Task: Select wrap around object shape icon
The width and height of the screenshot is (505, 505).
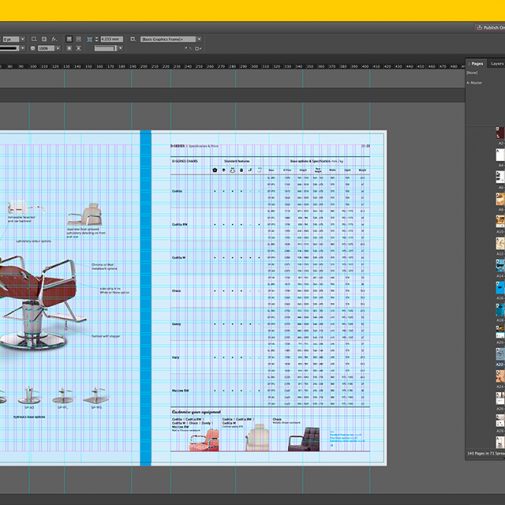Action: tap(69, 48)
